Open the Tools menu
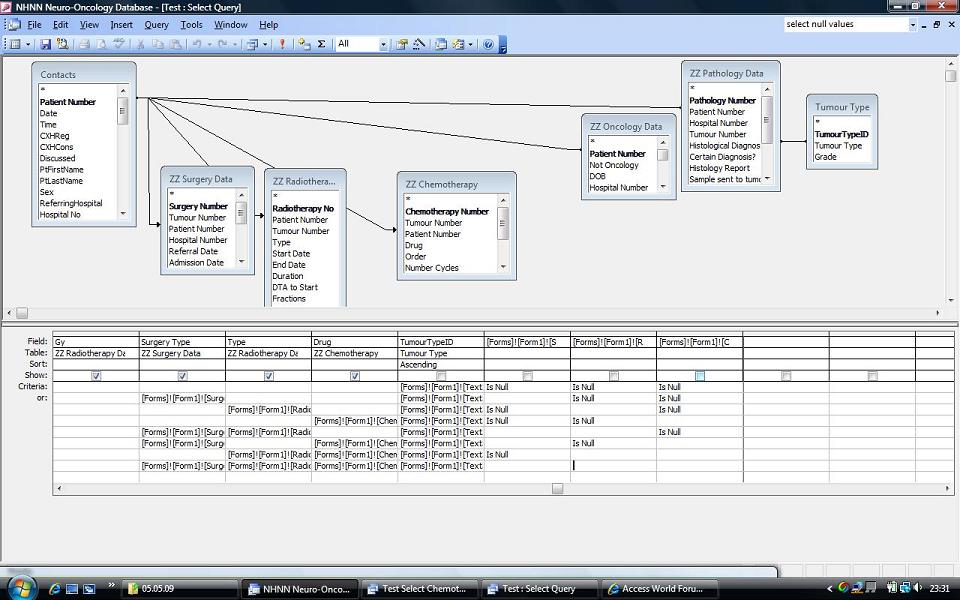The image size is (960, 600). click(x=191, y=24)
